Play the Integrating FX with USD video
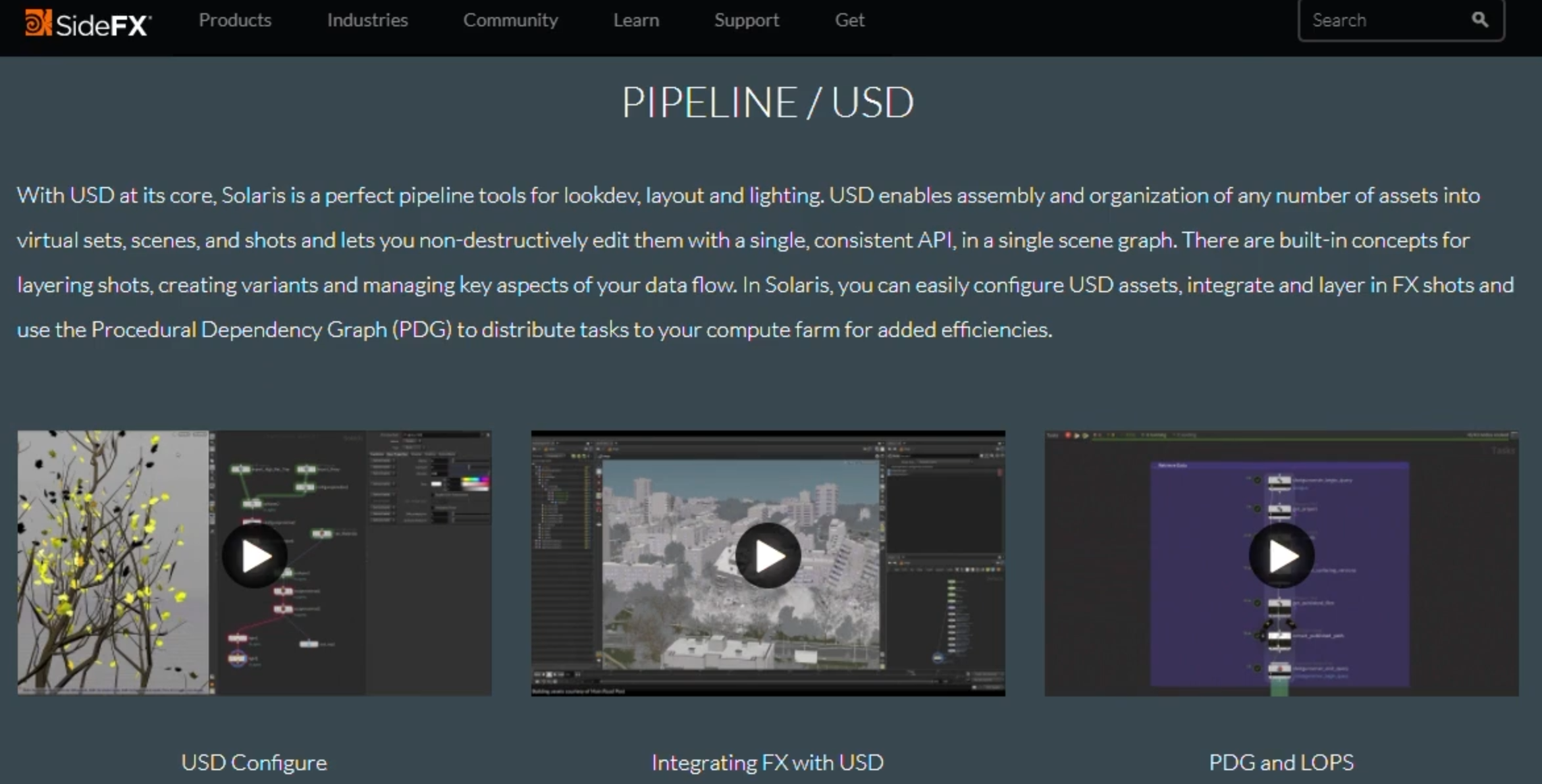1542x784 pixels. point(768,556)
